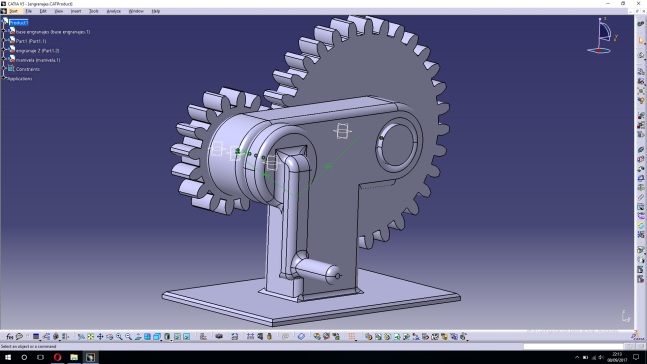The height and width of the screenshot is (364, 647).
Task: Open the shading view mode flyout
Action: click(167, 337)
